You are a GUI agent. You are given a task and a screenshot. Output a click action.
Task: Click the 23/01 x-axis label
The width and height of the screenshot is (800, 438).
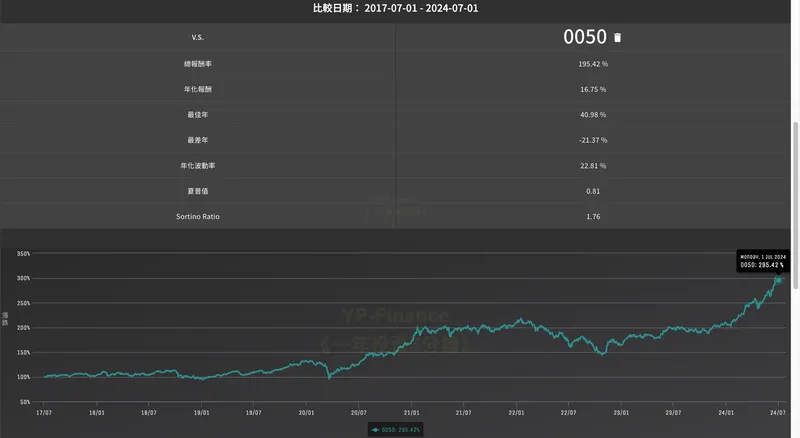pyautogui.click(x=621, y=412)
